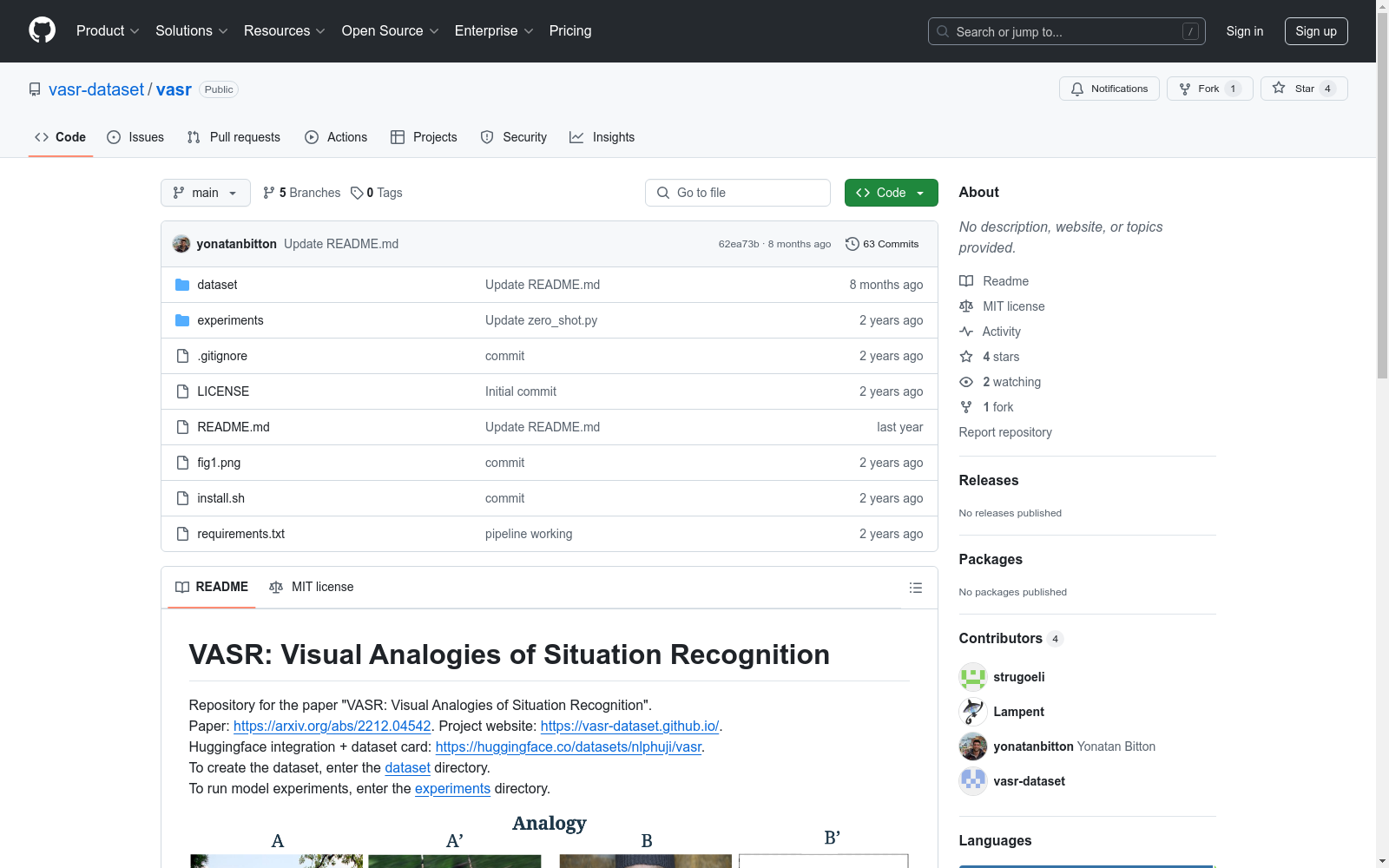Viewport: 1389px width, 868px height.
Task: Switch to the Insights tab
Action: click(x=602, y=137)
